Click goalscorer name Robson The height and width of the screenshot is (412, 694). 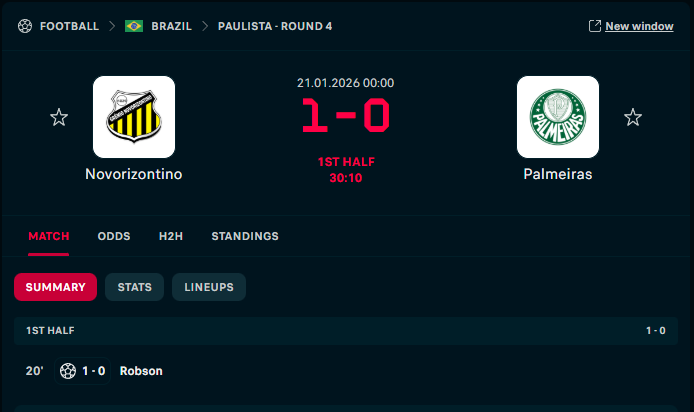(141, 371)
